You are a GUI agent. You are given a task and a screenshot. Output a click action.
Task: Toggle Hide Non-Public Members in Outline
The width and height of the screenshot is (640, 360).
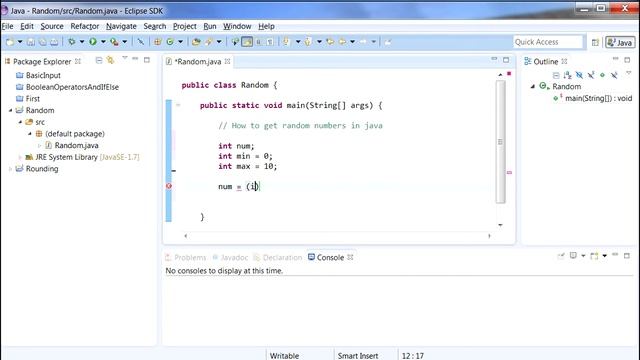click(x=602, y=75)
